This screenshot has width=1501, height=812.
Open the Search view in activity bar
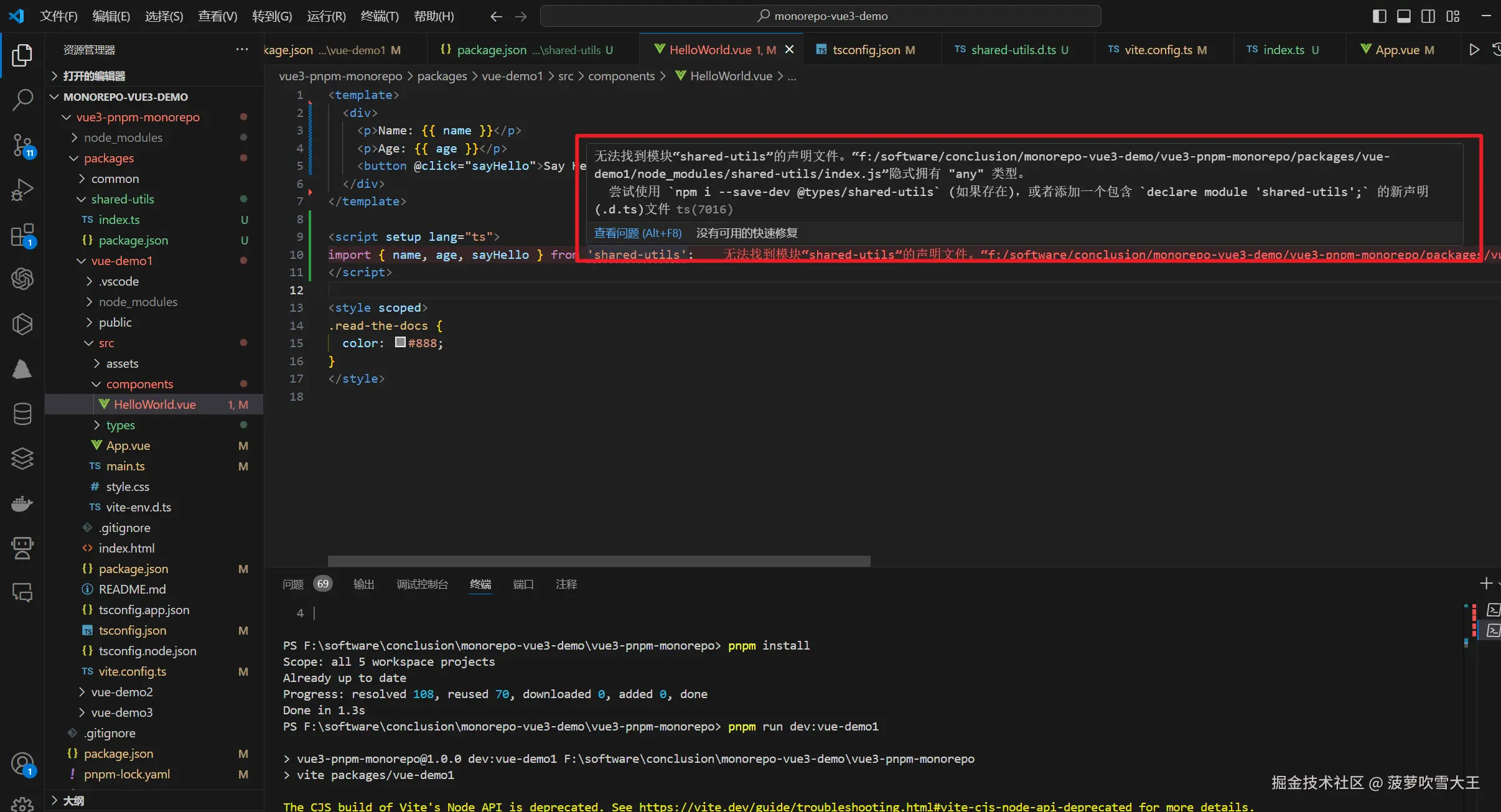pos(22,100)
